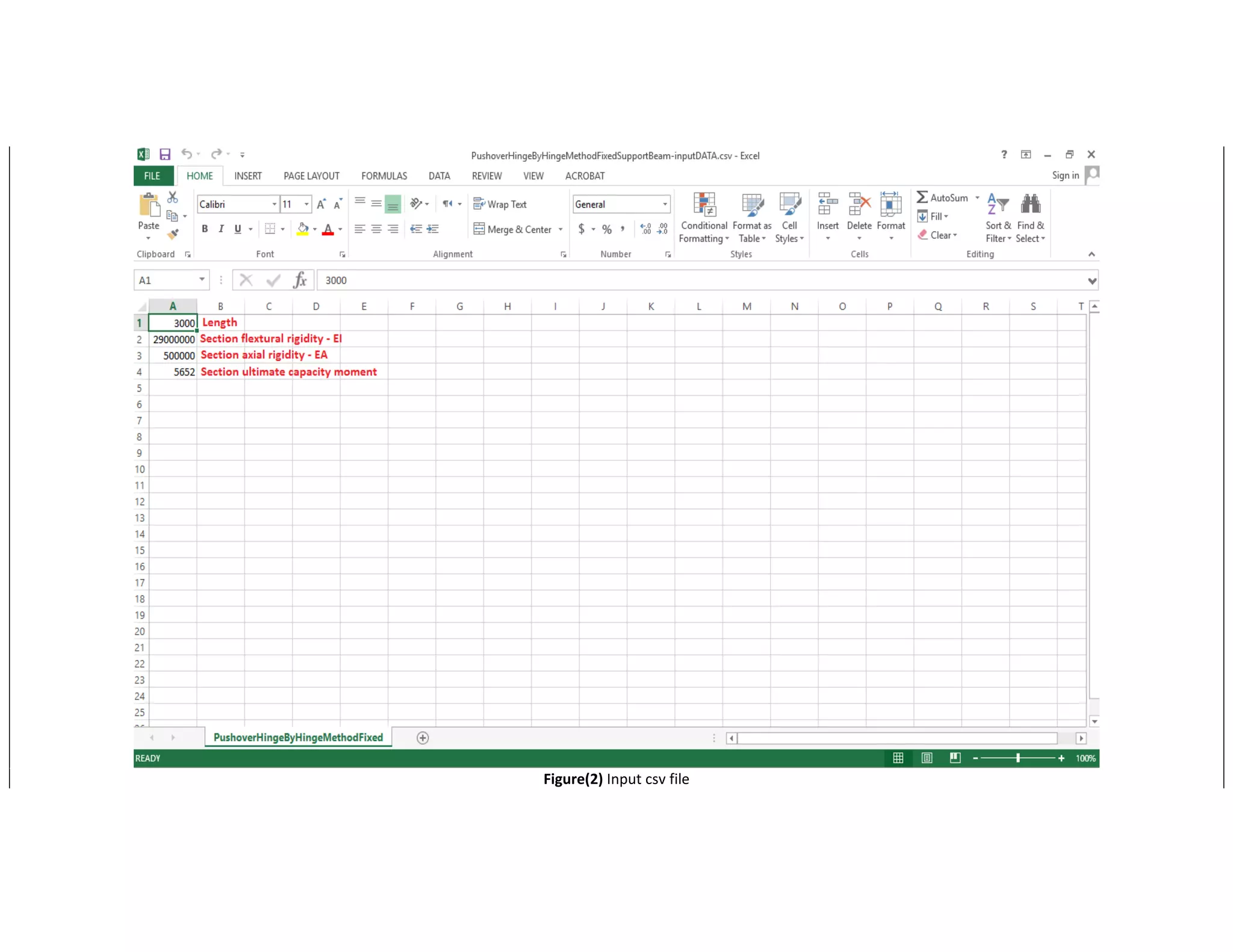Viewport: 1233px width, 952px height.
Task: Click the red Font Color swatch
Action: pos(328,229)
